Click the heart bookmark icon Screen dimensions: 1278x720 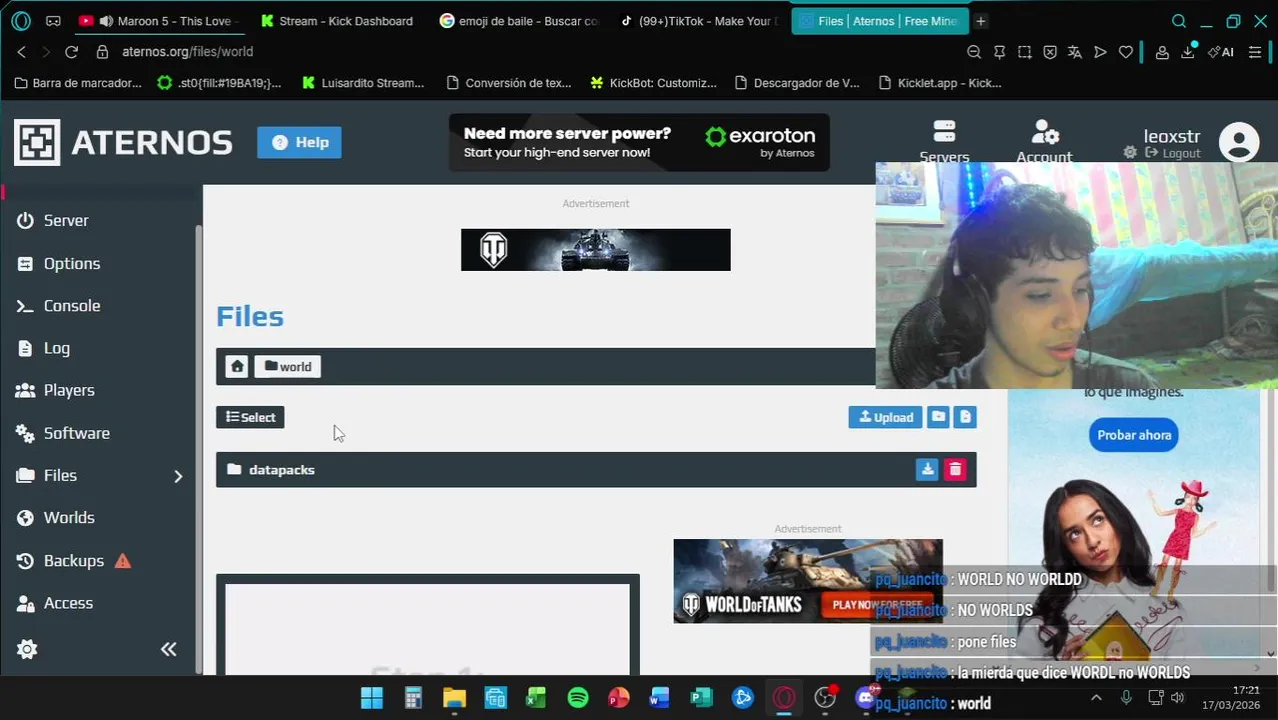coord(1126,52)
